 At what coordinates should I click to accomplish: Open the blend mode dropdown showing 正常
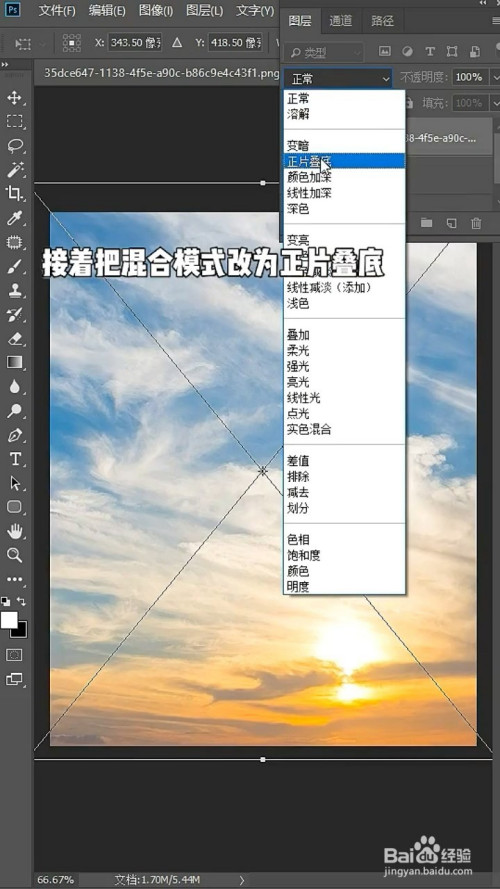click(x=338, y=78)
